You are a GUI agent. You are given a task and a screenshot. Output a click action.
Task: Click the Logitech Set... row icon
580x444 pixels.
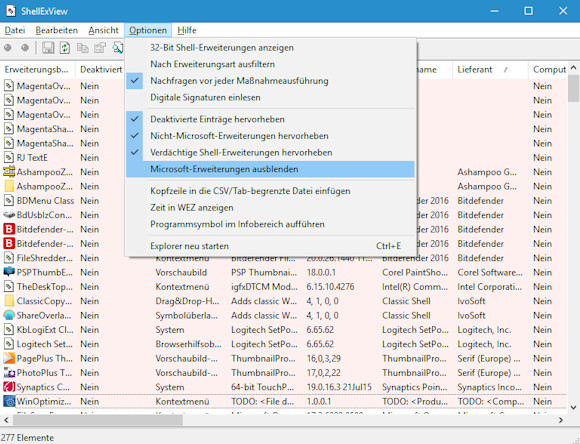[x=9, y=344]
